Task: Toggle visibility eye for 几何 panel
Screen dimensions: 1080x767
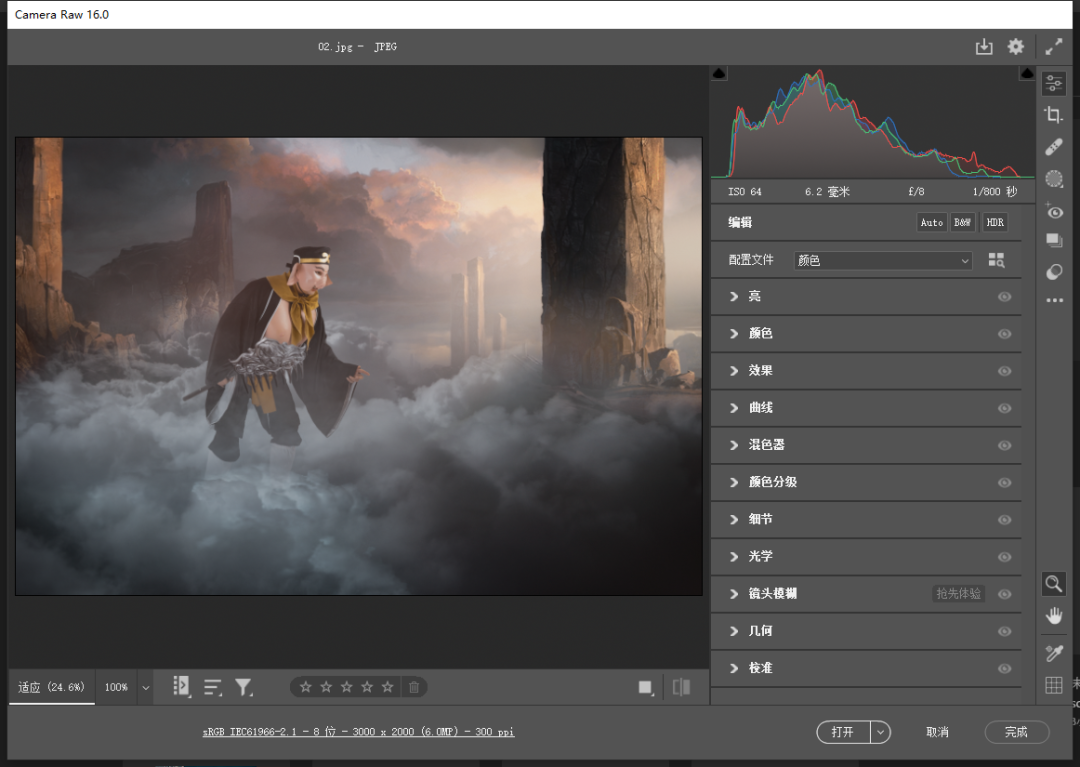Action: point(1005,631)
